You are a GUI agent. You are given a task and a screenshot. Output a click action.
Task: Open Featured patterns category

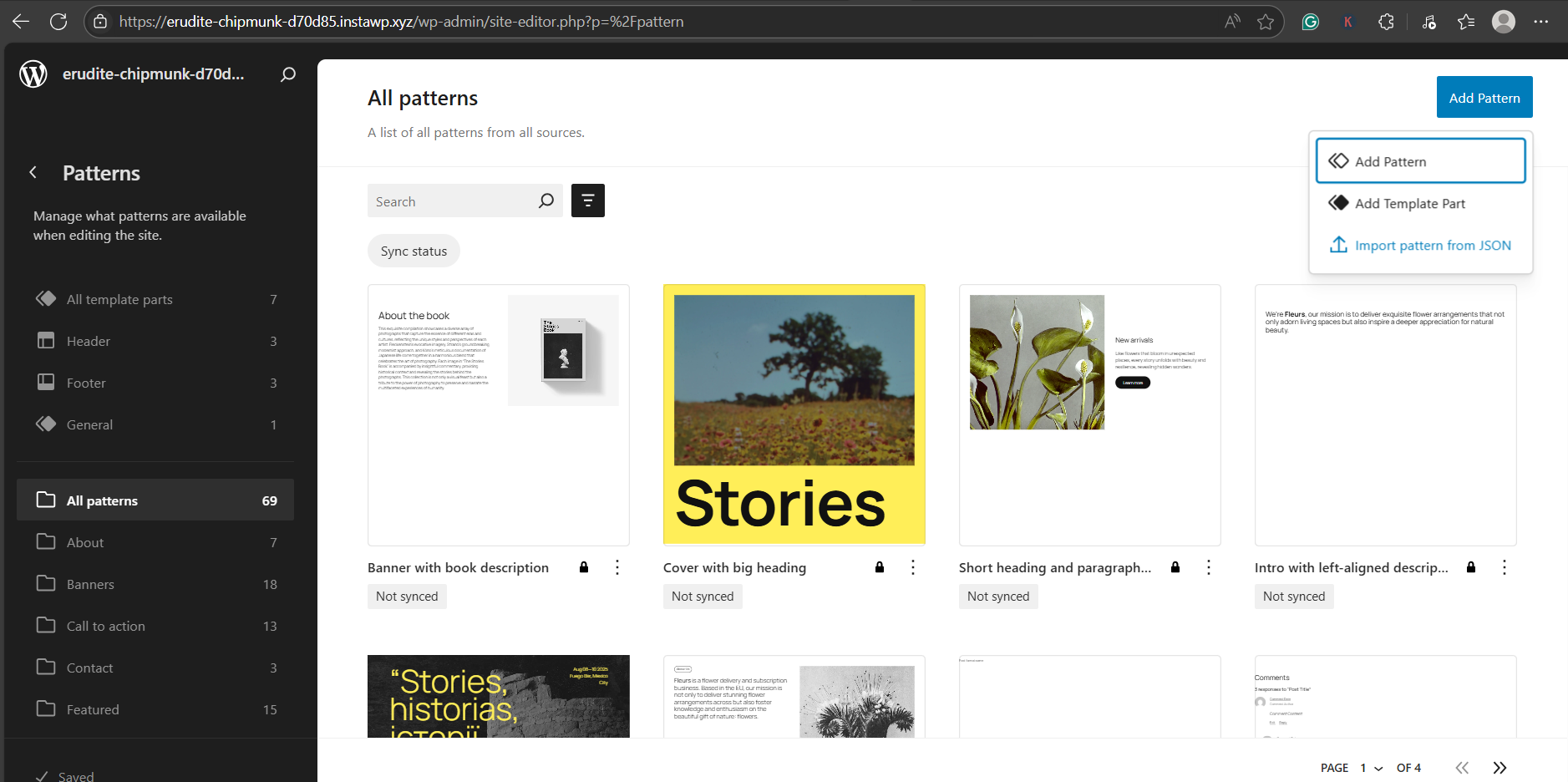click(155, 709)
